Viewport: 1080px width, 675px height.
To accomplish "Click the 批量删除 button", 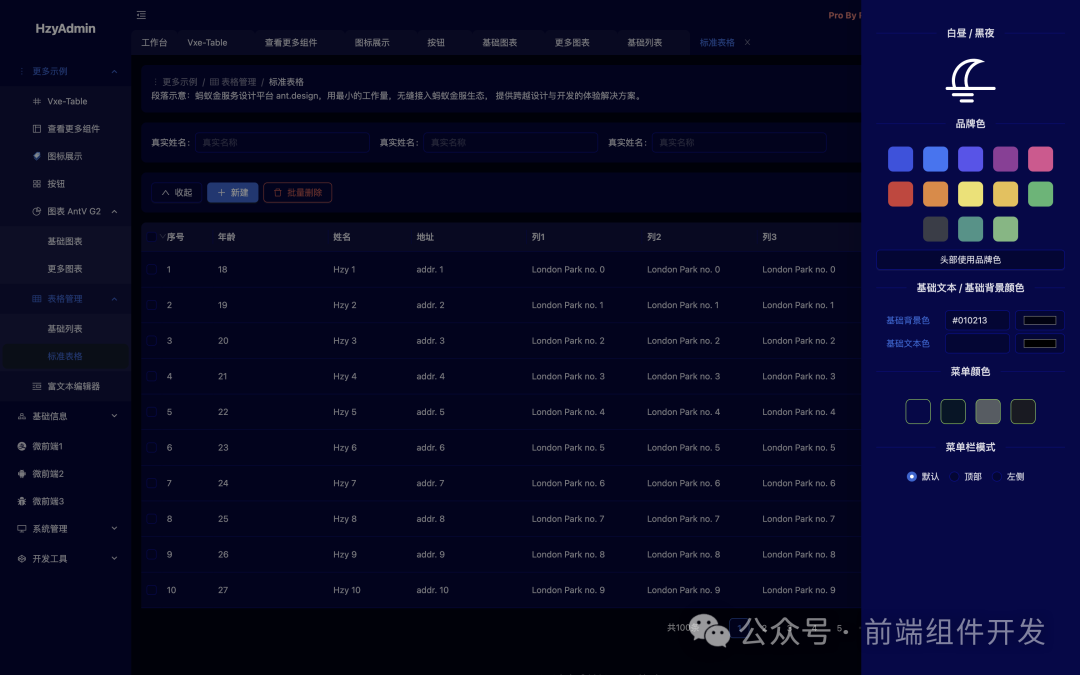I will coord(298,193).
